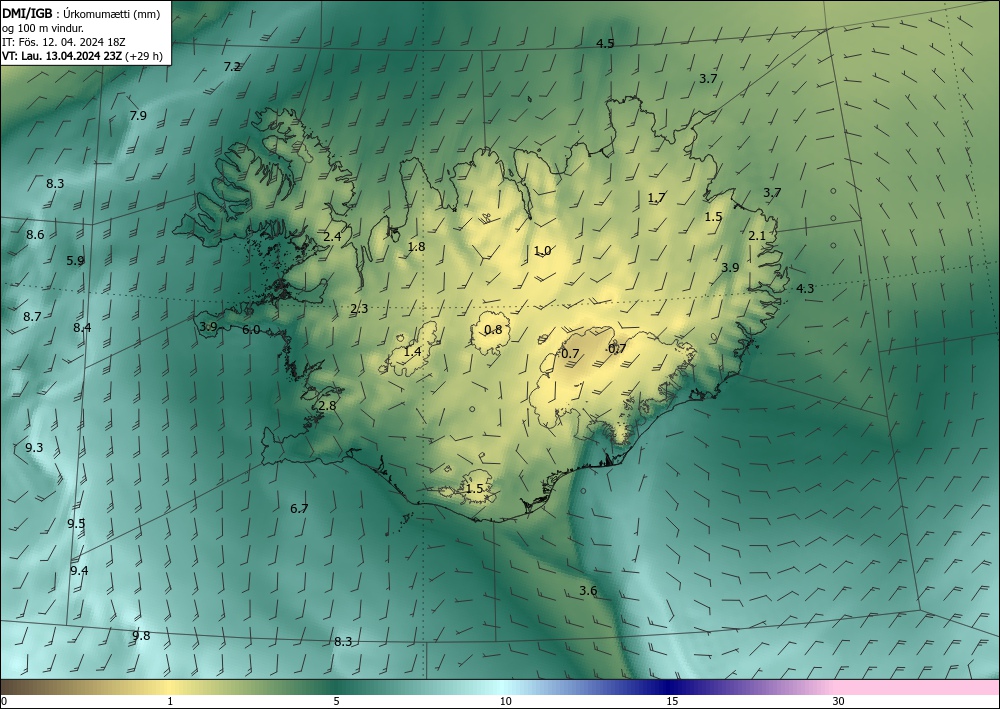This screenshot has height=709, width=1000.
Task: Click the 2.1 value label
Action: coord(757,235)
